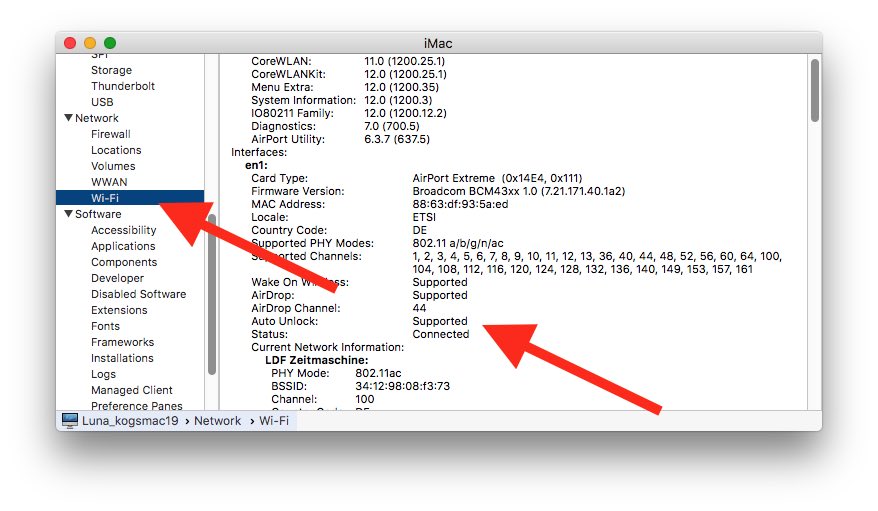Viewport: 878px width, 511px height.
Task: Select Storage in the sidebar
Action: pos(111,70)
